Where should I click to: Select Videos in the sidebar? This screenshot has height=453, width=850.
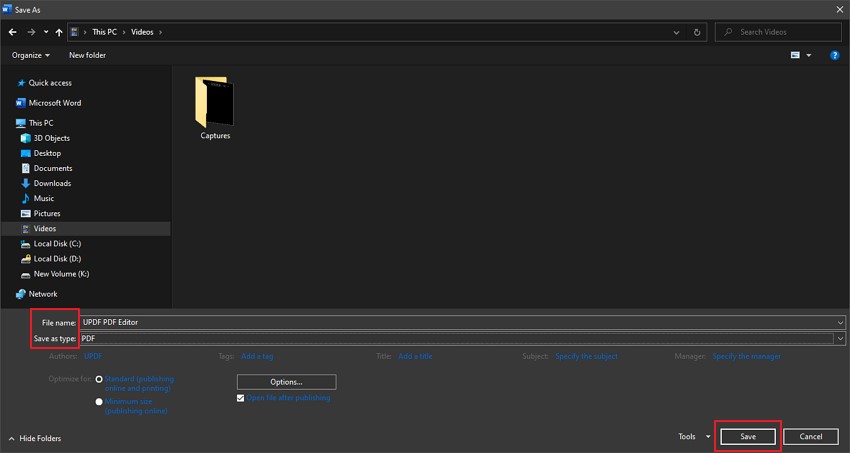pos(86,229)
